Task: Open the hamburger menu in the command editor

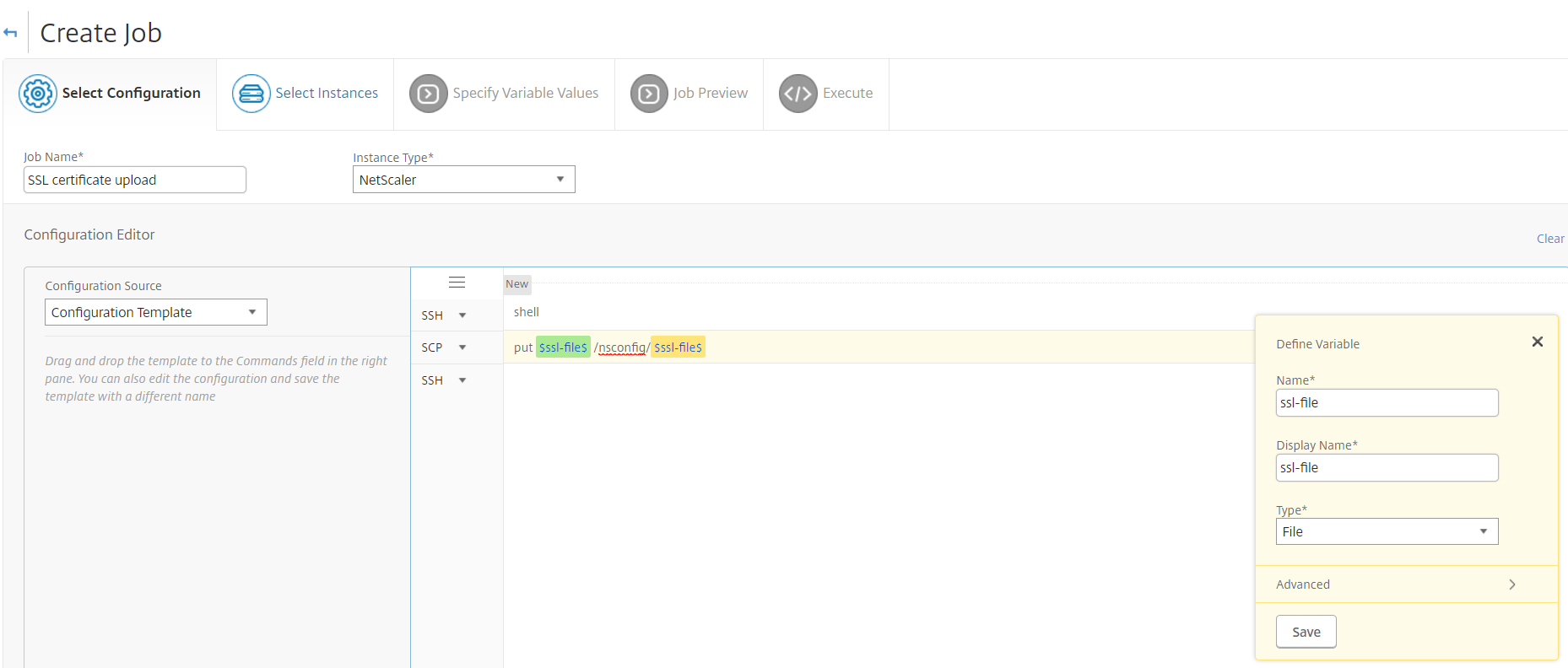Action: 457,283
